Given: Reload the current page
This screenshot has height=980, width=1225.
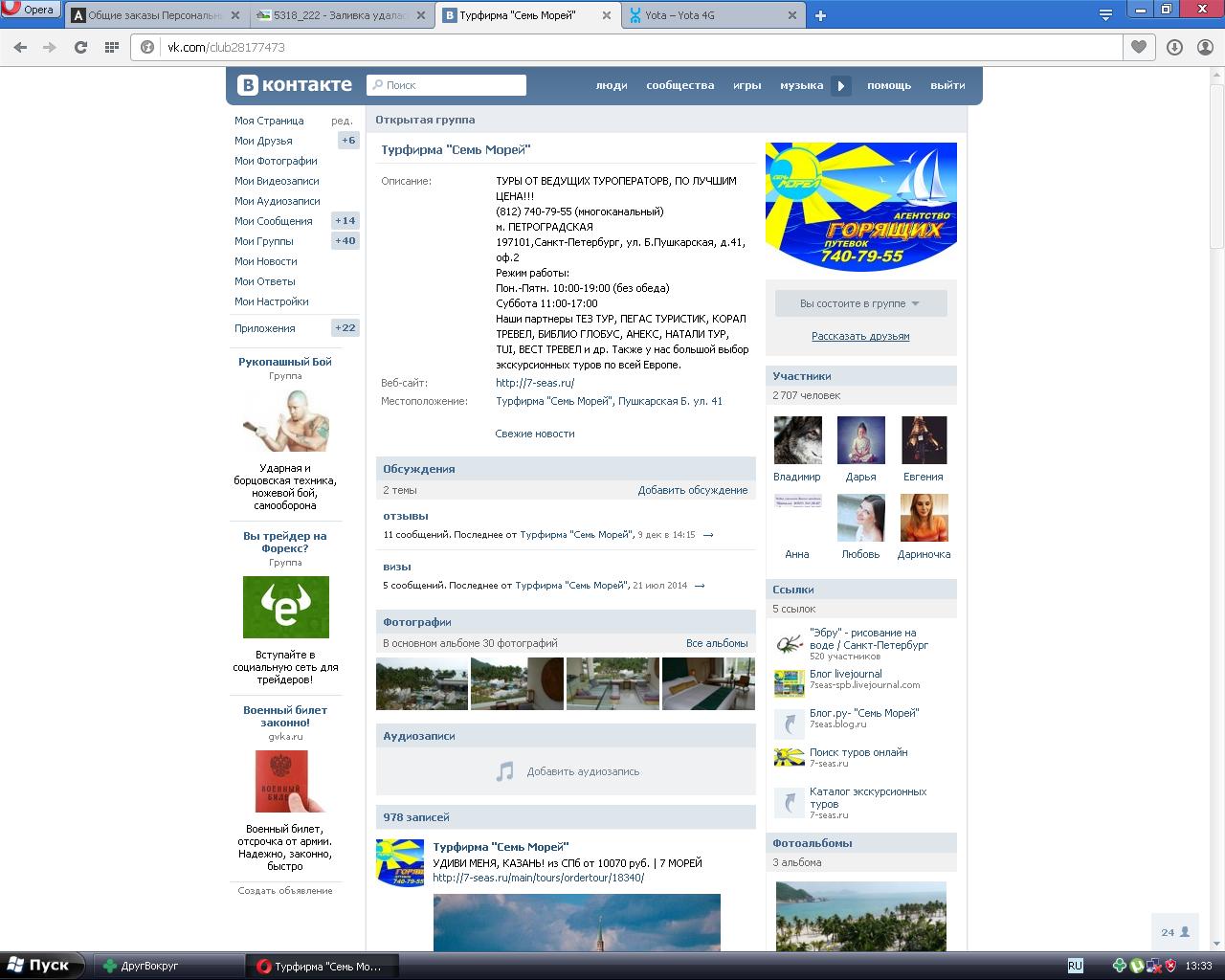Looking at the screenshot, I should pyautogui.click(x=81, y=47).
